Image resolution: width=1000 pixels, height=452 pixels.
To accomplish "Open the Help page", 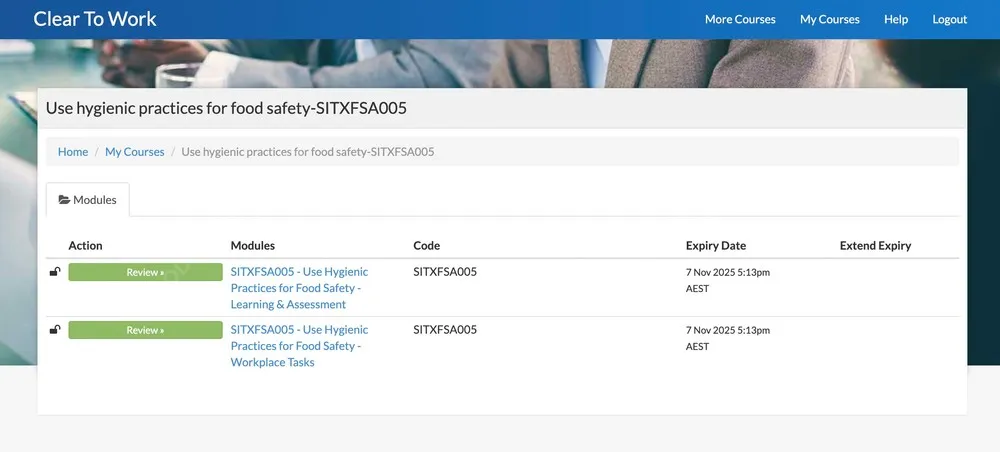I will (896, 19).
